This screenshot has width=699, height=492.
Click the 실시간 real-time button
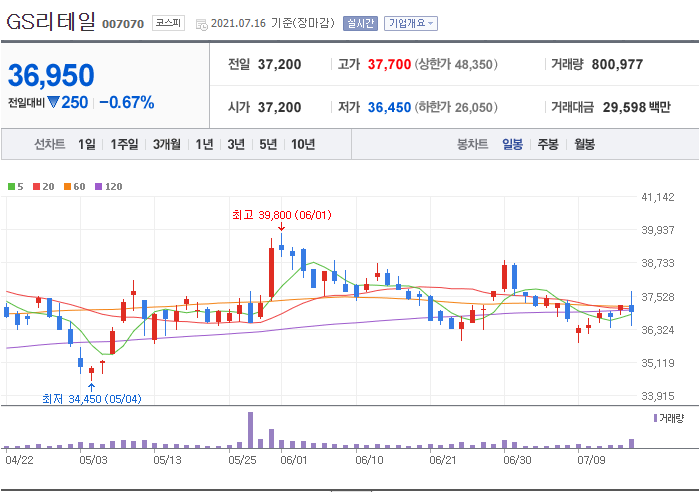coord(360,23)
